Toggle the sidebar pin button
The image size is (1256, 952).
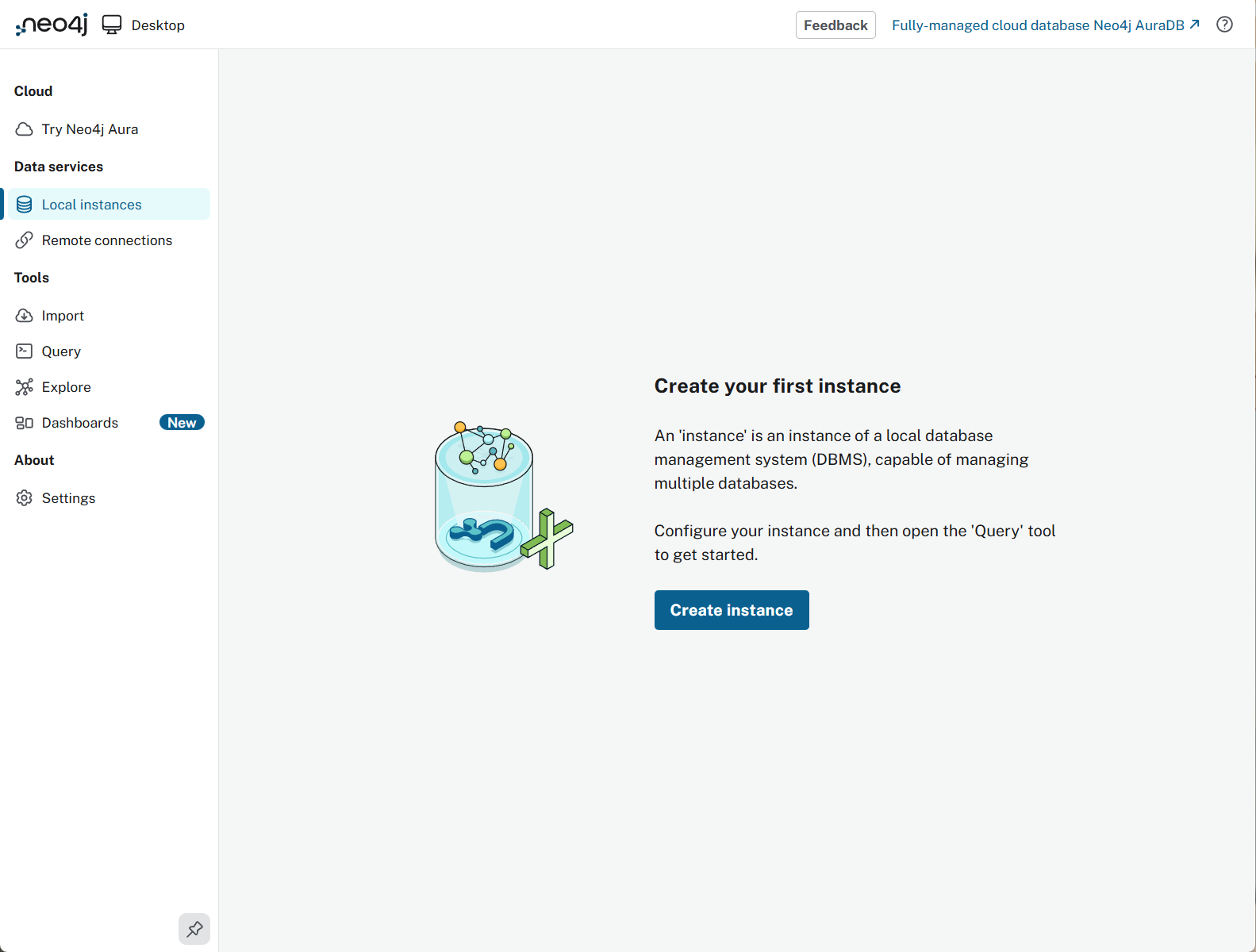[x=194, y=929]
